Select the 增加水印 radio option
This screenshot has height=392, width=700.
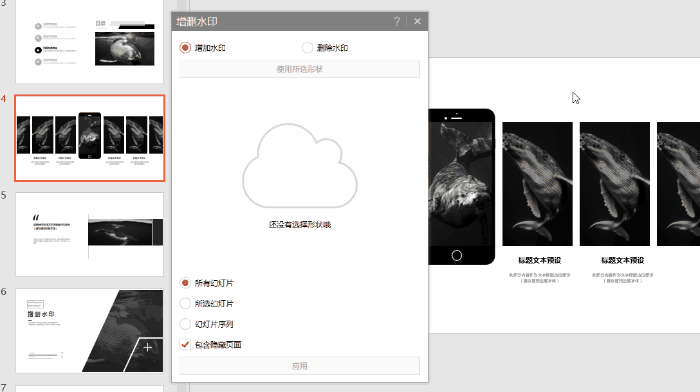point(185,47)
